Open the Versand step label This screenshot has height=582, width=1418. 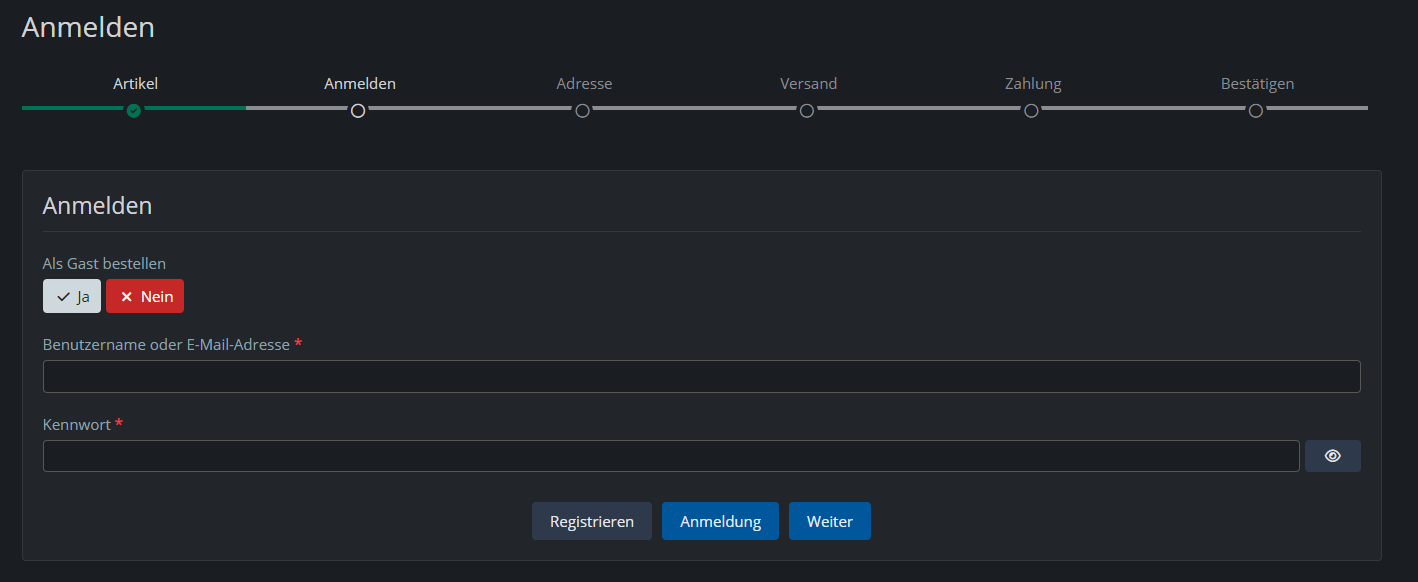808,84
